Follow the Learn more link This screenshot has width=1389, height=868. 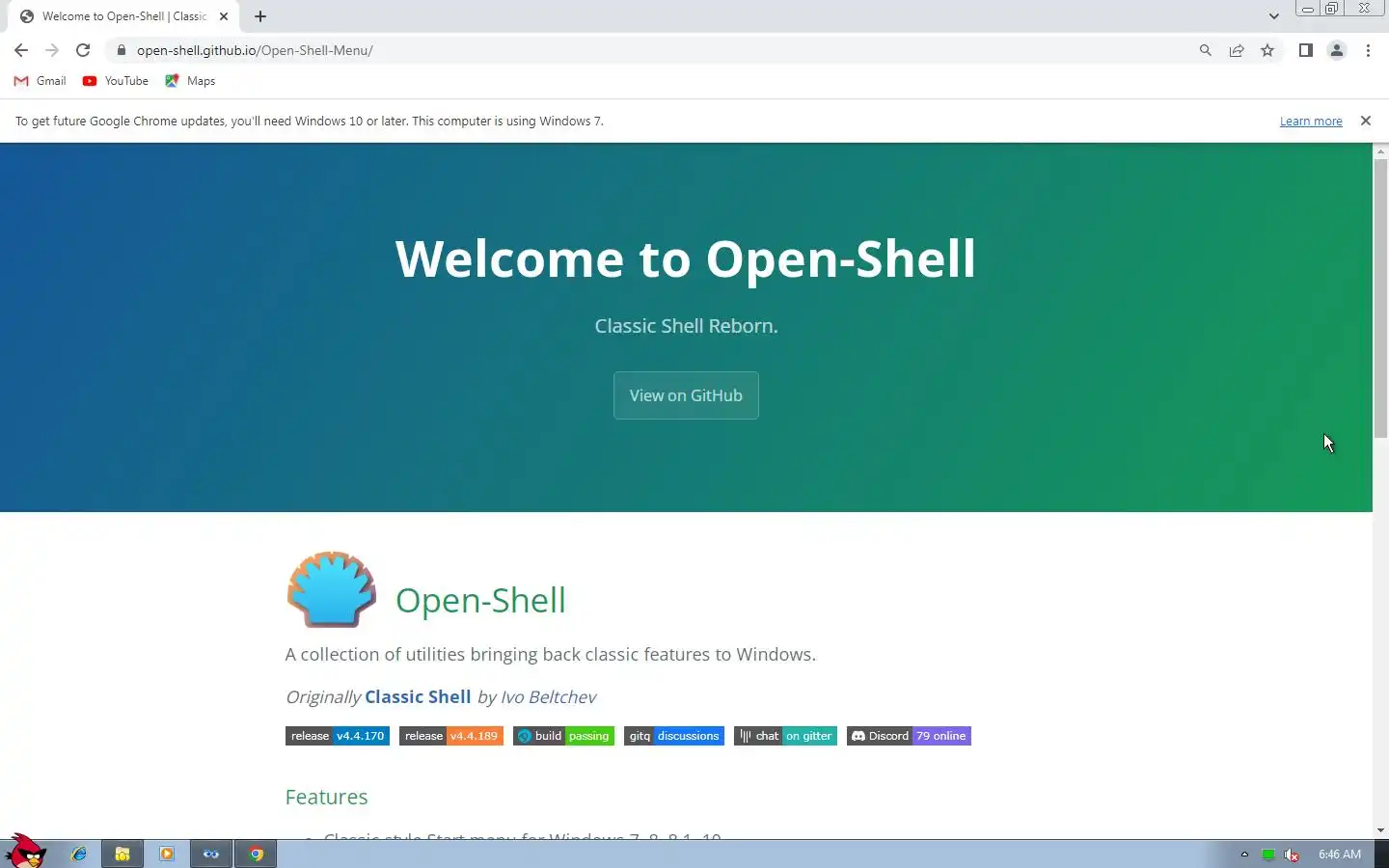coord(1311,122)
